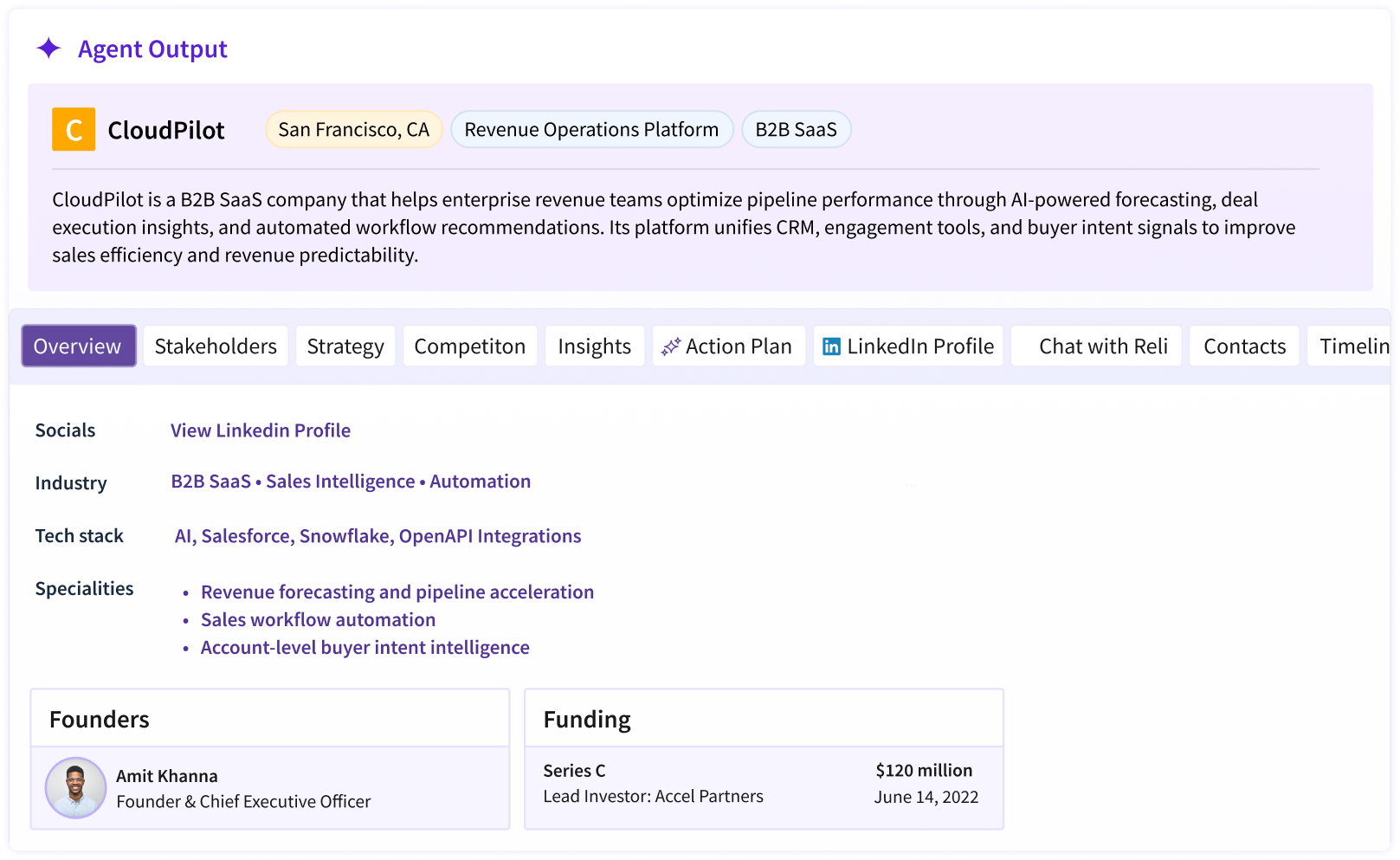Switch to LinkedIn Profile tab

pos(908,346)
